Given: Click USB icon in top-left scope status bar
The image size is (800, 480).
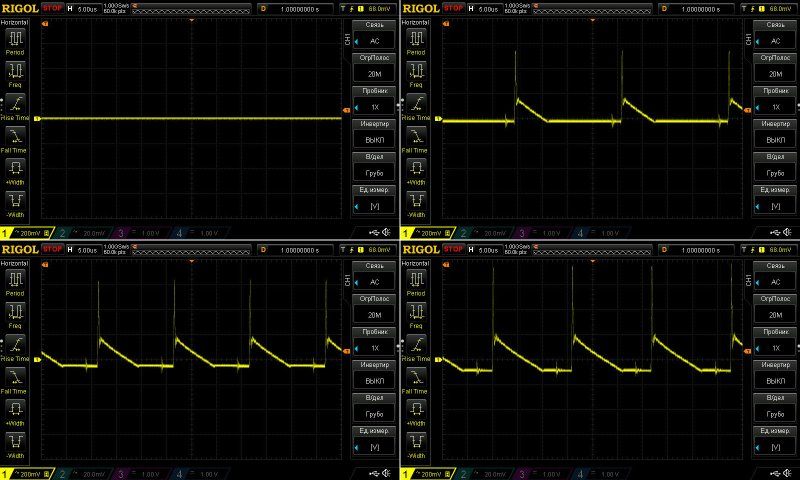Looking at the screenshot, I should pyautogui.click(x=373, y=233).
